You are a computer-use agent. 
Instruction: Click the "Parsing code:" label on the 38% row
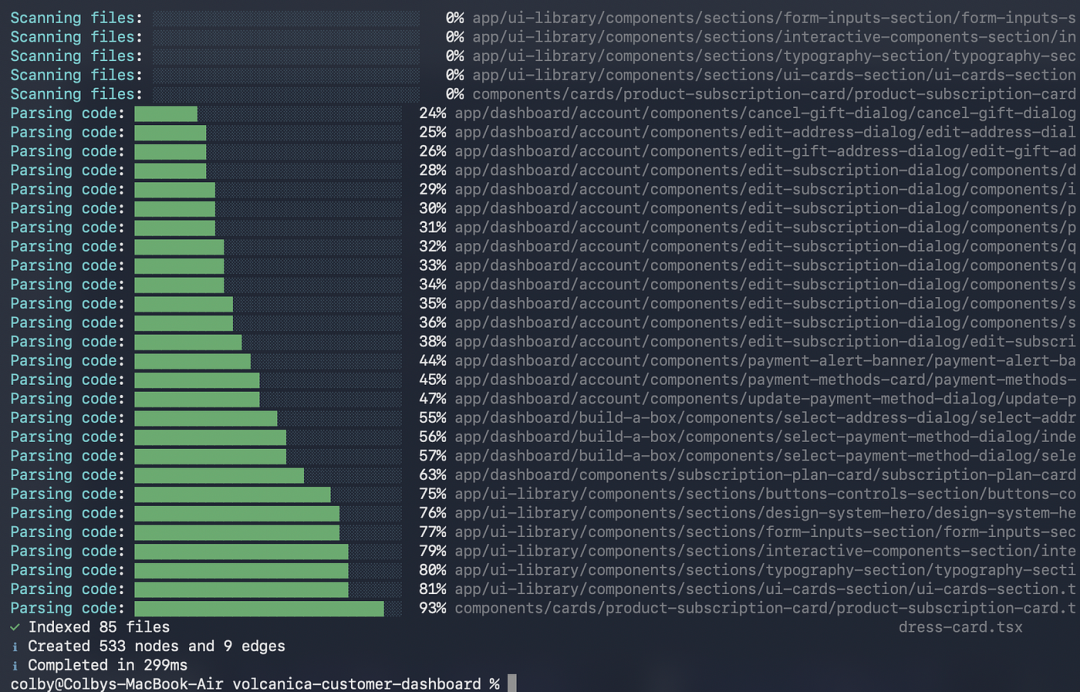[x=68, y=342]
